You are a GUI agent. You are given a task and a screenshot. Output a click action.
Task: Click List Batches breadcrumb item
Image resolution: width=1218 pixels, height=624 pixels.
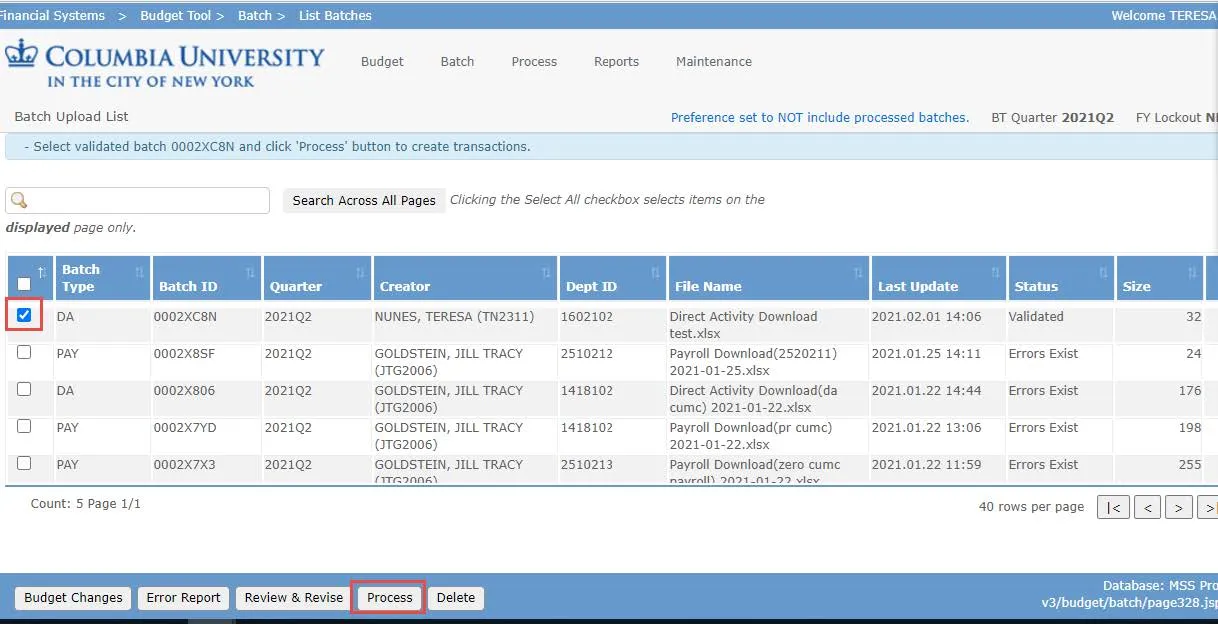[x=335, y=15]
